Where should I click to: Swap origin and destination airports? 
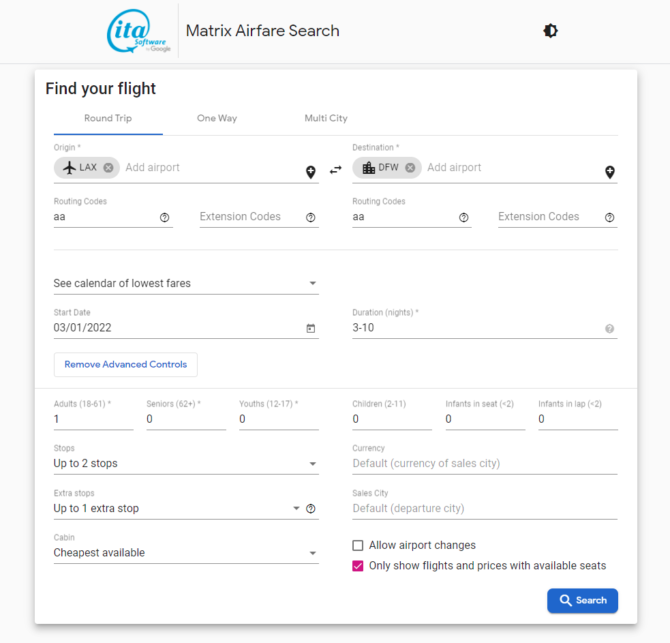pos(336,170)
